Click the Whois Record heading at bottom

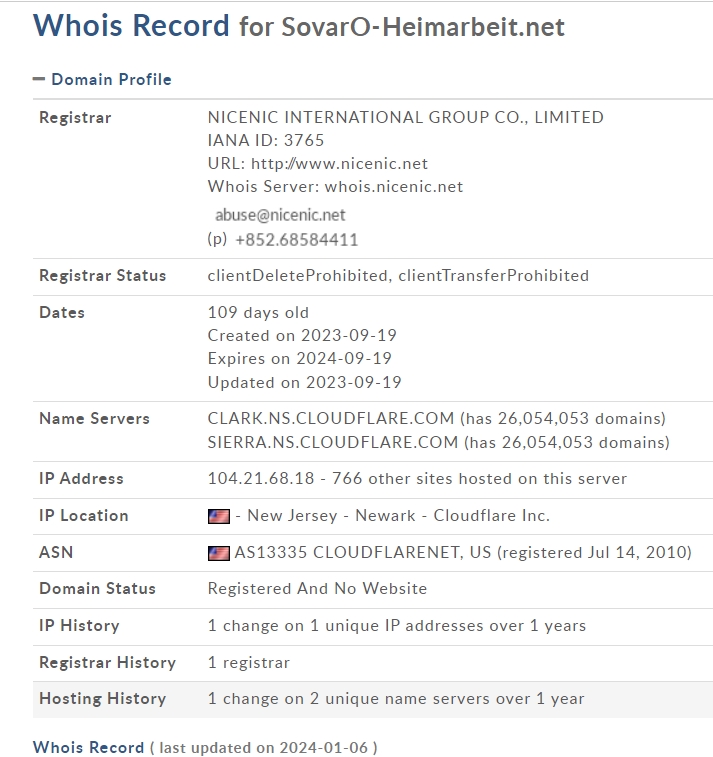pos(88,747)
